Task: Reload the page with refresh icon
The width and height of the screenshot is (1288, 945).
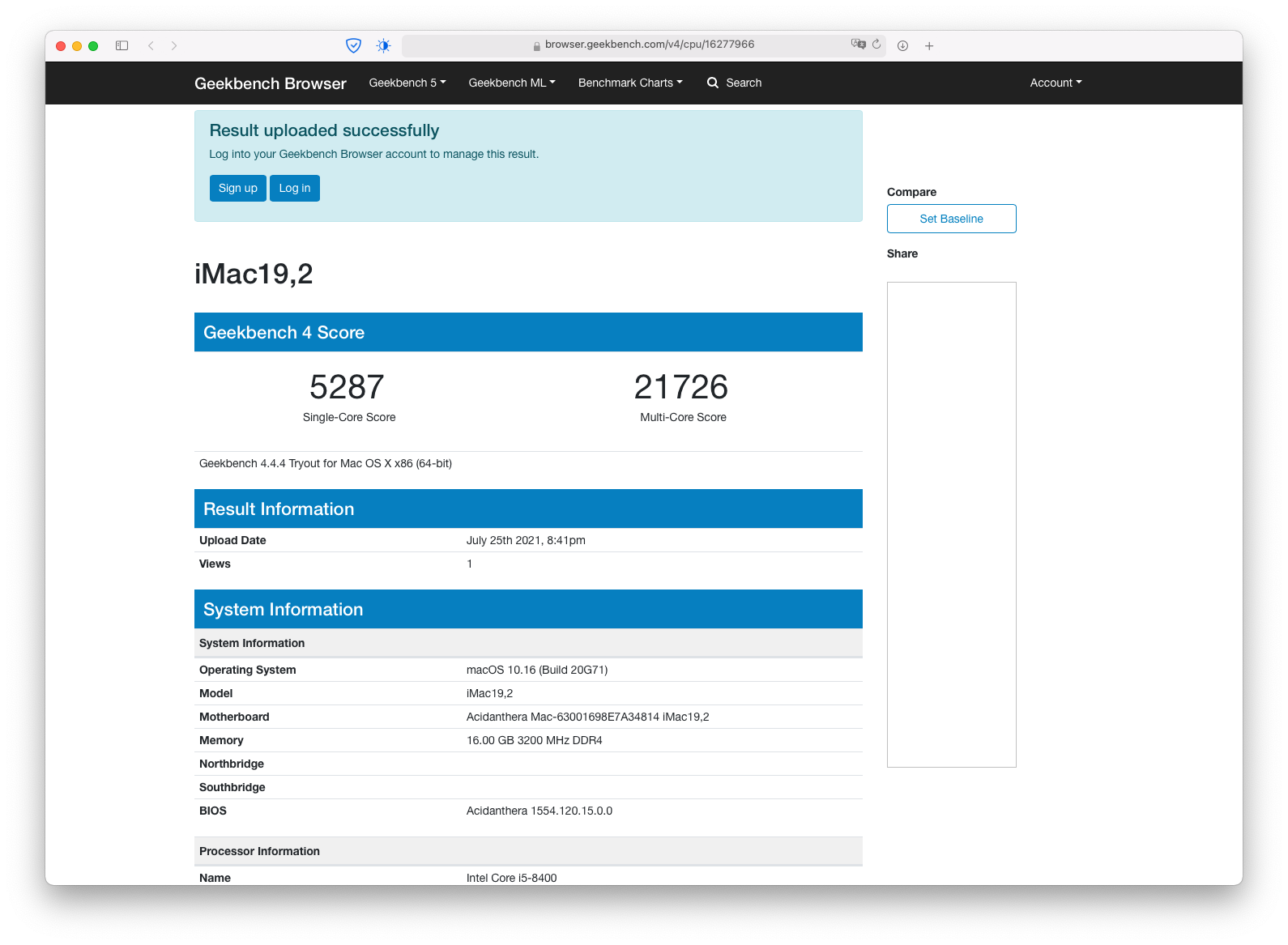Action: [x=876, y=44]
